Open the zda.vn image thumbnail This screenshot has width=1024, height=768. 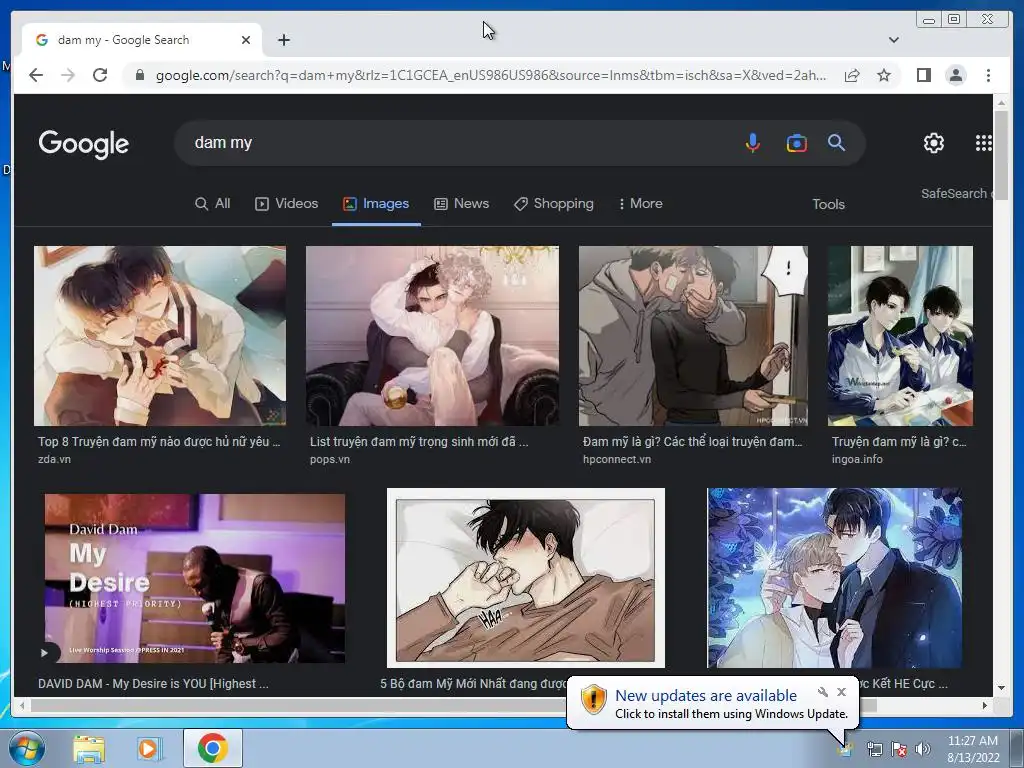pos(160,336)
